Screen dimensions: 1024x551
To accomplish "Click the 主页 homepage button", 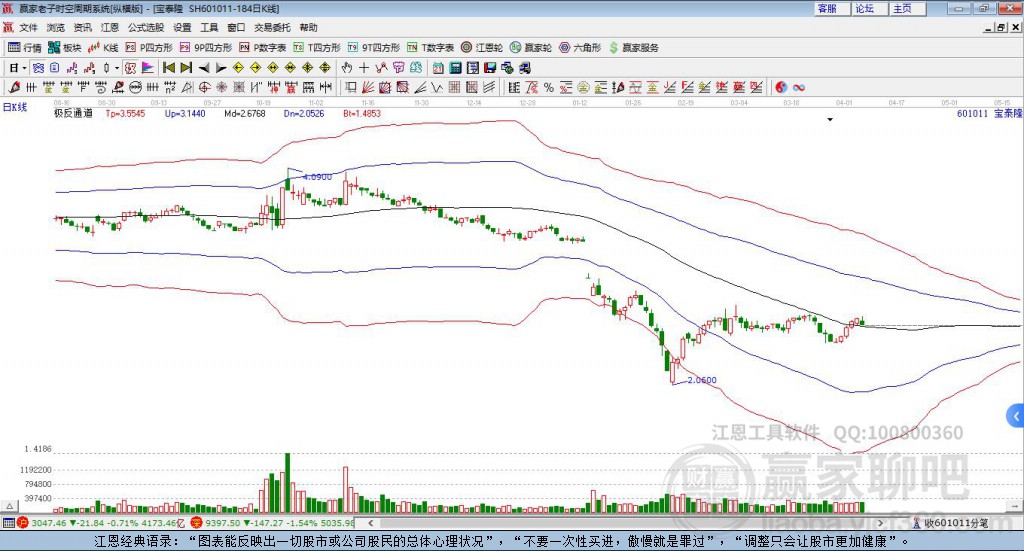I will pos(907,8).
